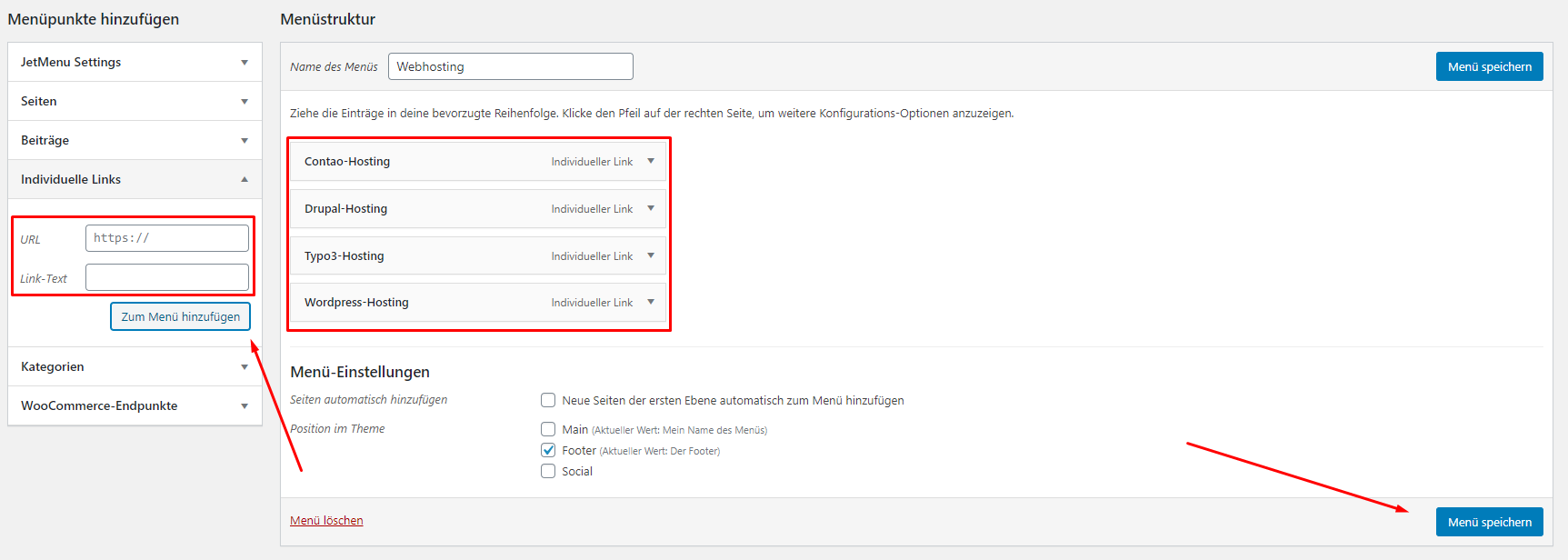Click the Menü löschen link
Screen dimensions: 1568x560
(x=326, y=520)
